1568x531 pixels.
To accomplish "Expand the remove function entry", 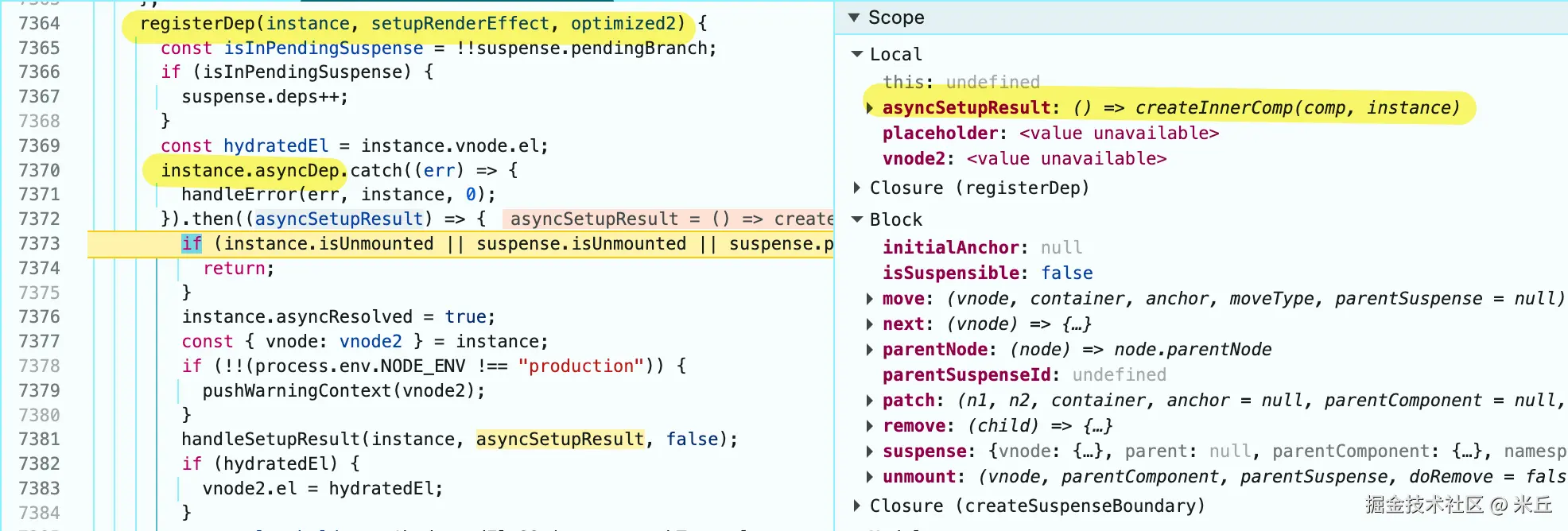I will pos(870,426).
